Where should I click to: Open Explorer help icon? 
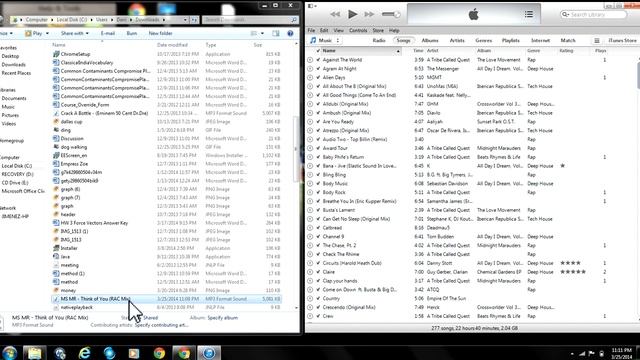pos(290,33)
